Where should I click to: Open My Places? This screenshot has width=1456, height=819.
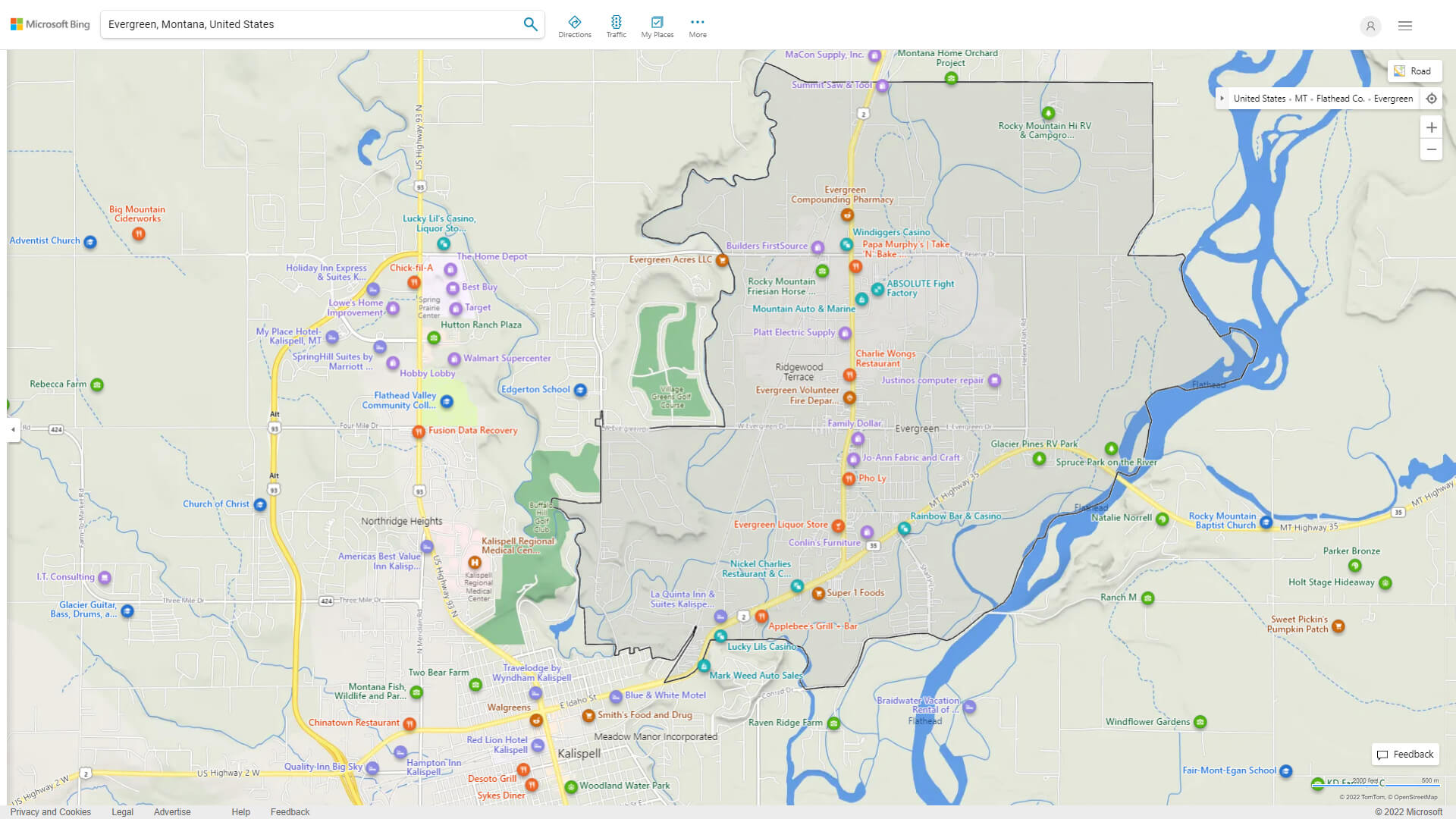[x=657, y=26]
